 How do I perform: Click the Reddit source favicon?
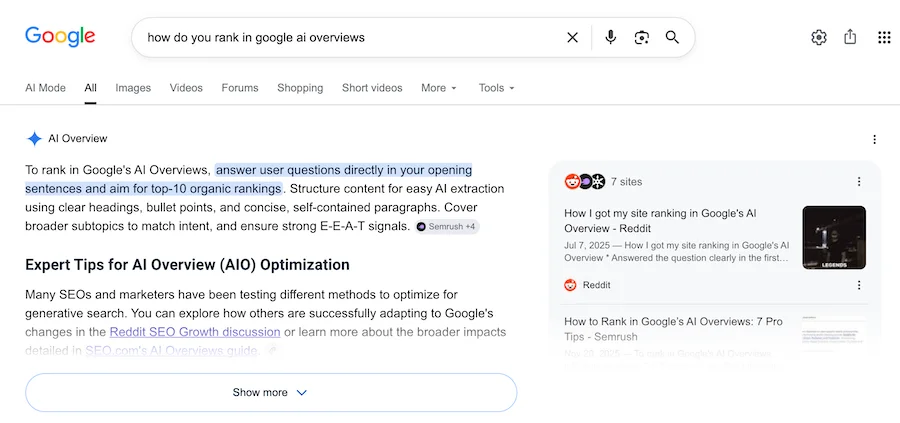tap(570, 285)
